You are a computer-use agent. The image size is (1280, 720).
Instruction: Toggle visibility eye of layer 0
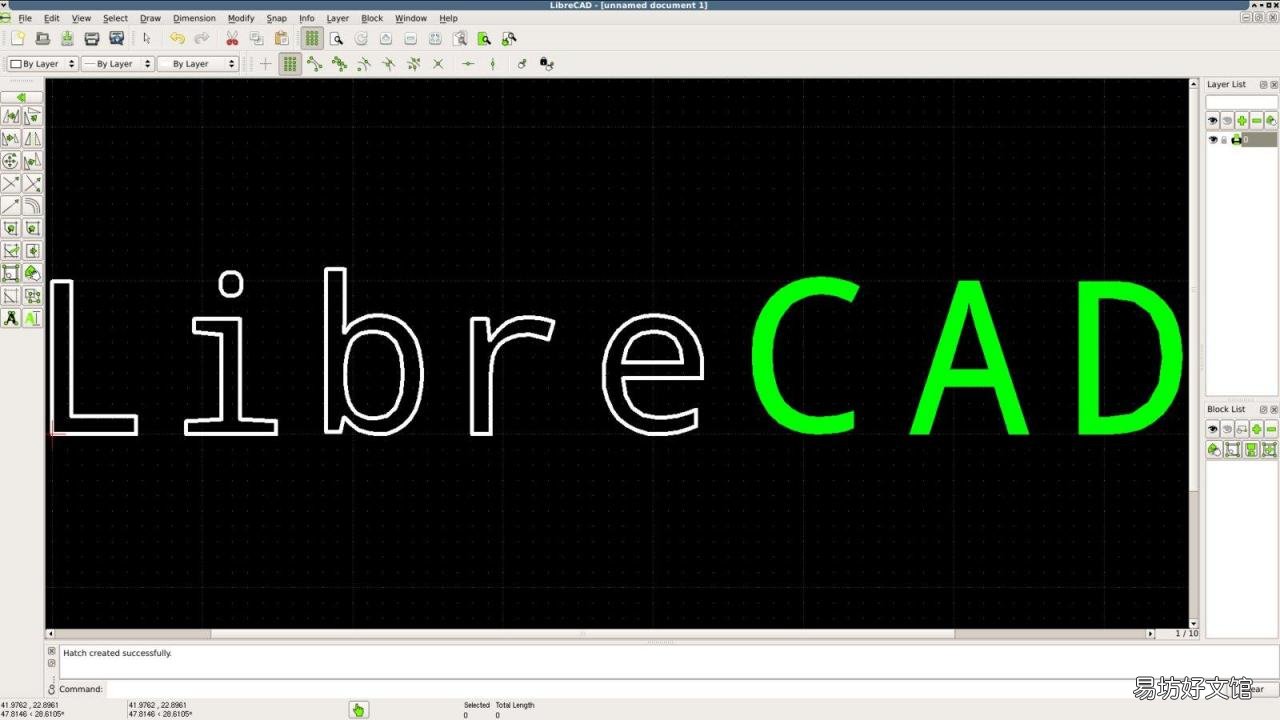tap(1213, 140)
